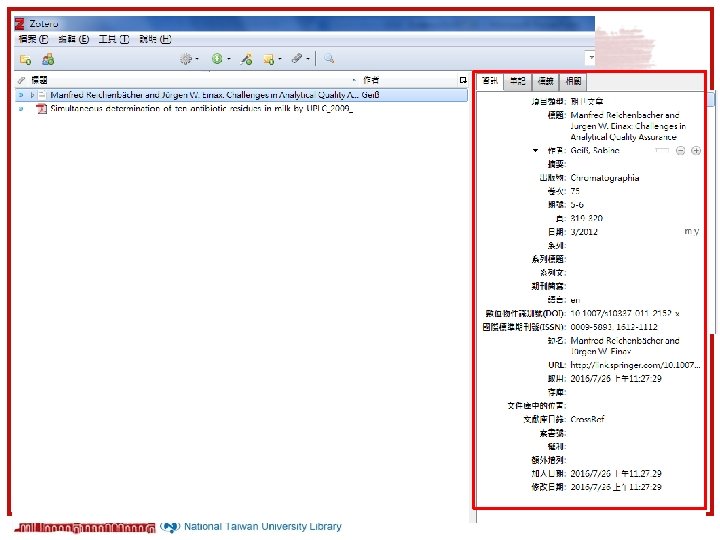Click the Zotero logo in the title bar

coord(19,23)
